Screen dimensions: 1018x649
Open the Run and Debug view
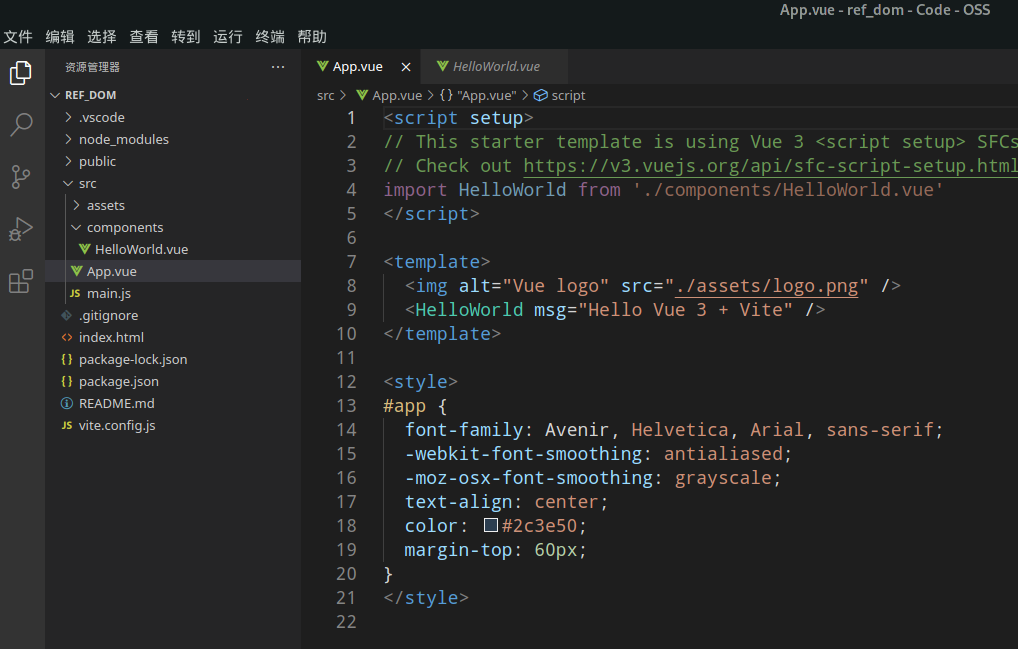[x=21, y=229]
